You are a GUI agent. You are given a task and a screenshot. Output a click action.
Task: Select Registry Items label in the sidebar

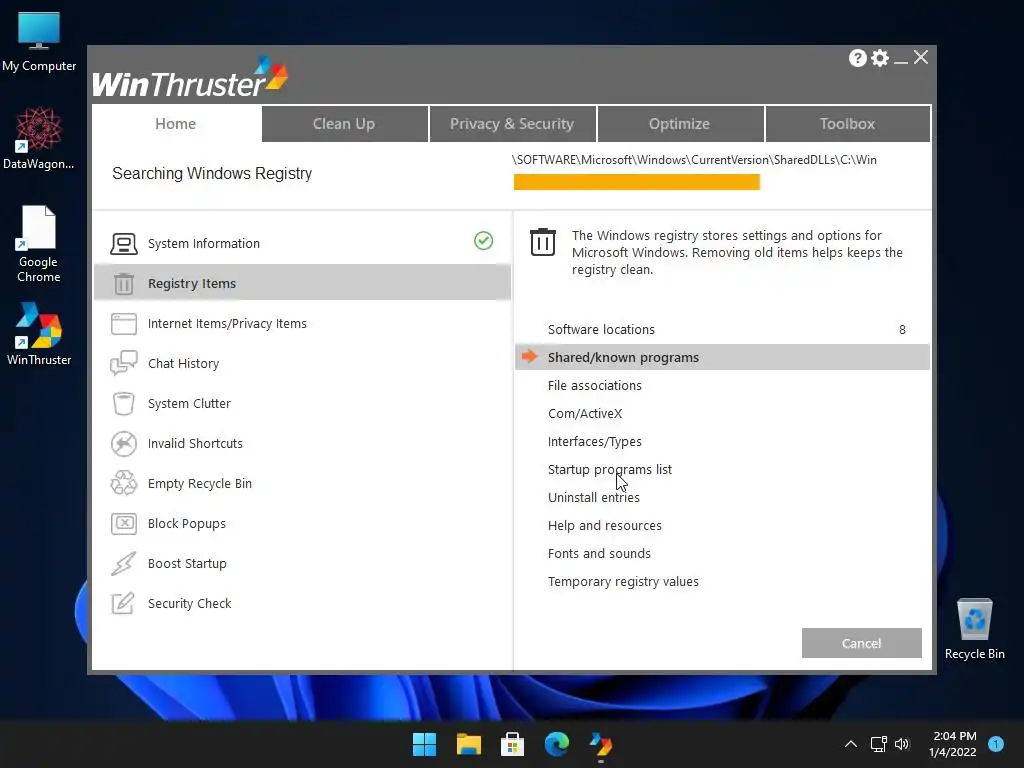192,283
